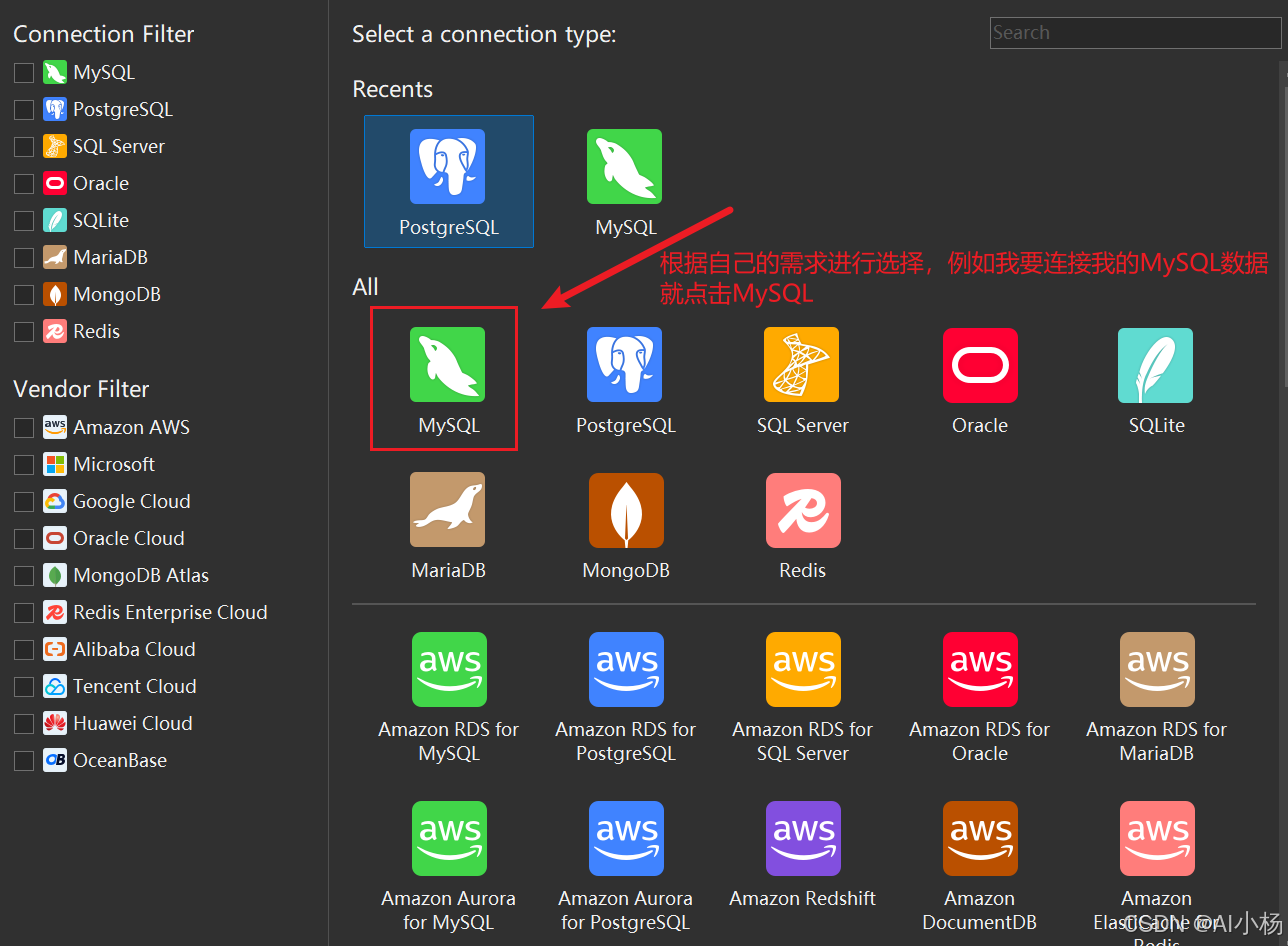
Task: Select Amazon DocumentDB connection
Action: pyautogui.click(x=980, y=866)
